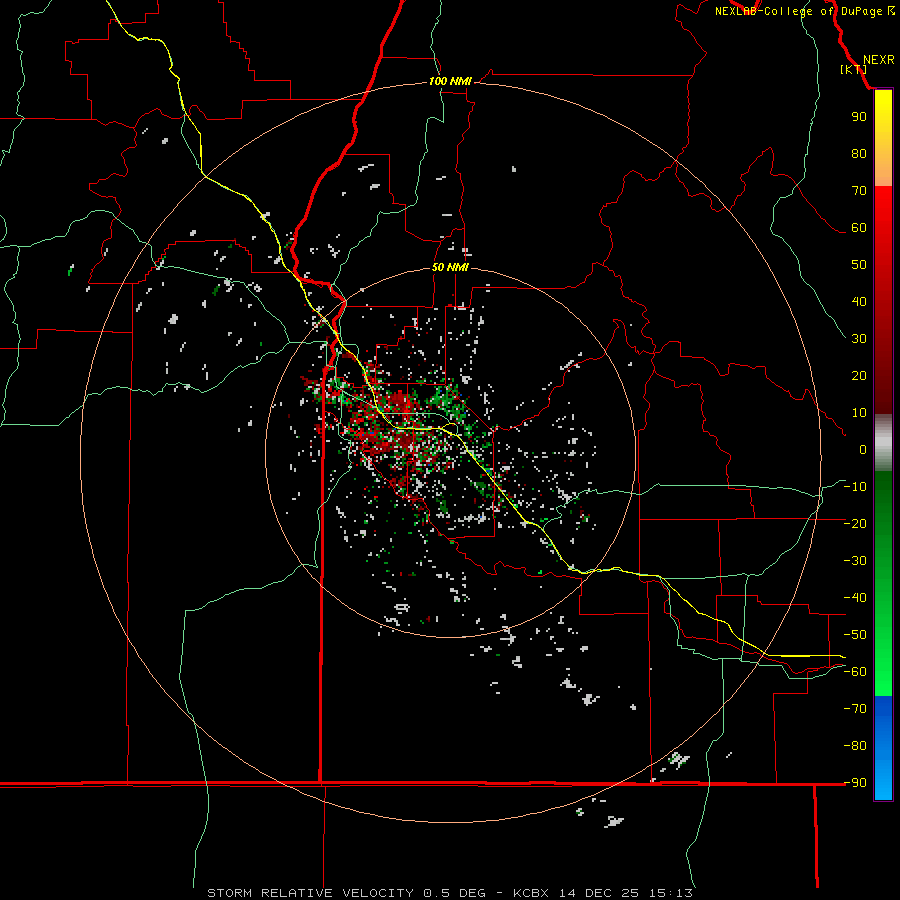Click the 50 value on velocity scale
The height and width of the screenshot is (900, 900).
pos(859,265)
